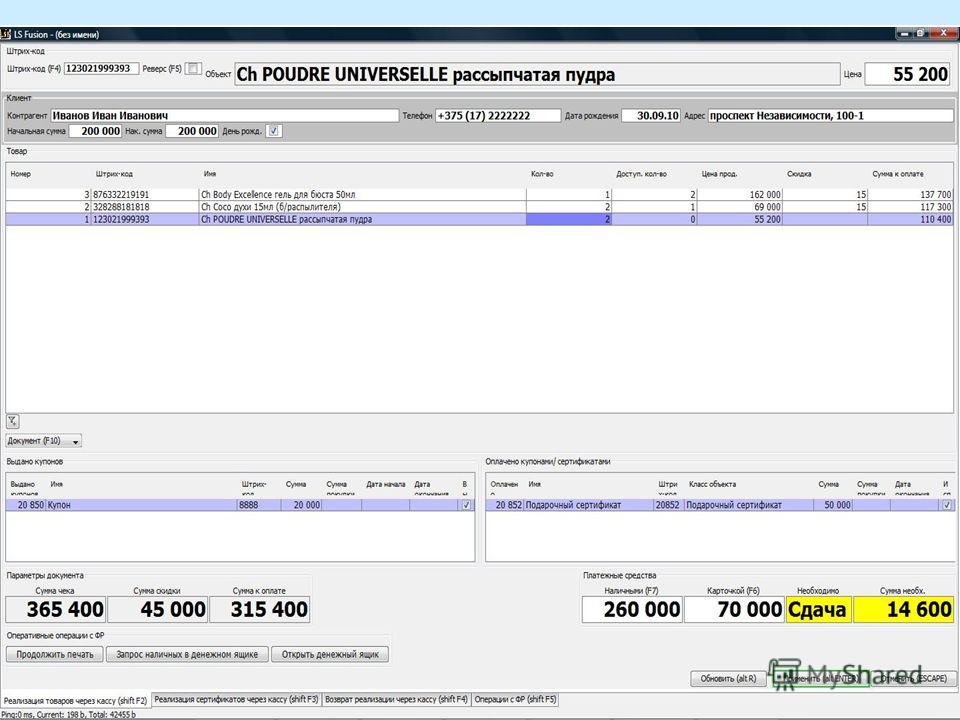Click the Обновить (alt R) button

(729, 678)
